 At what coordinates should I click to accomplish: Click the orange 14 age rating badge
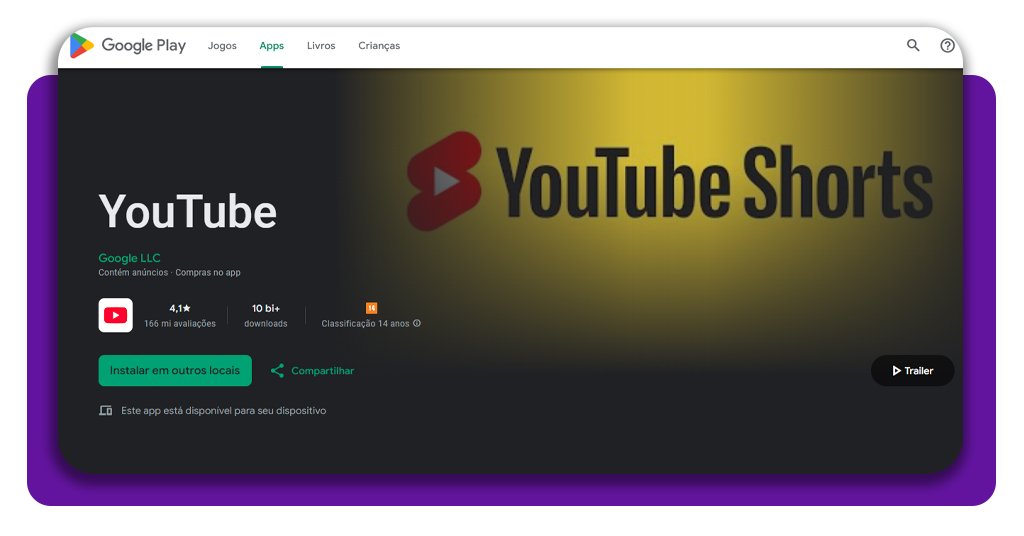click(371, 308)
